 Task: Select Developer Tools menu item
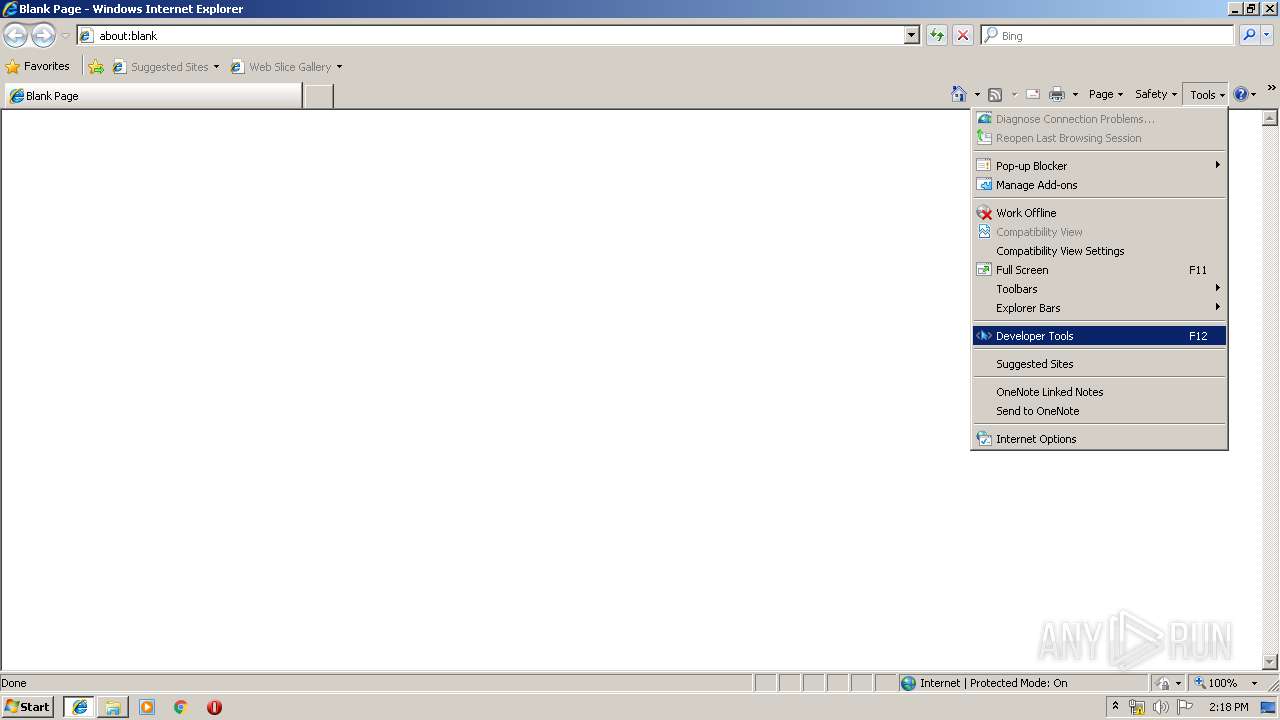[x=1099, y=336]
